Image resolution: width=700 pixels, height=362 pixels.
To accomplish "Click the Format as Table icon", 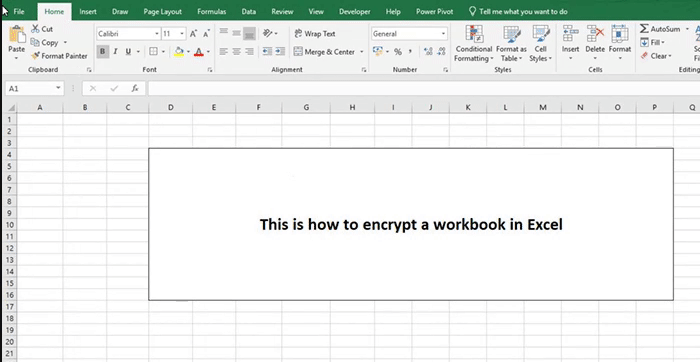I will tap(512, 34).
